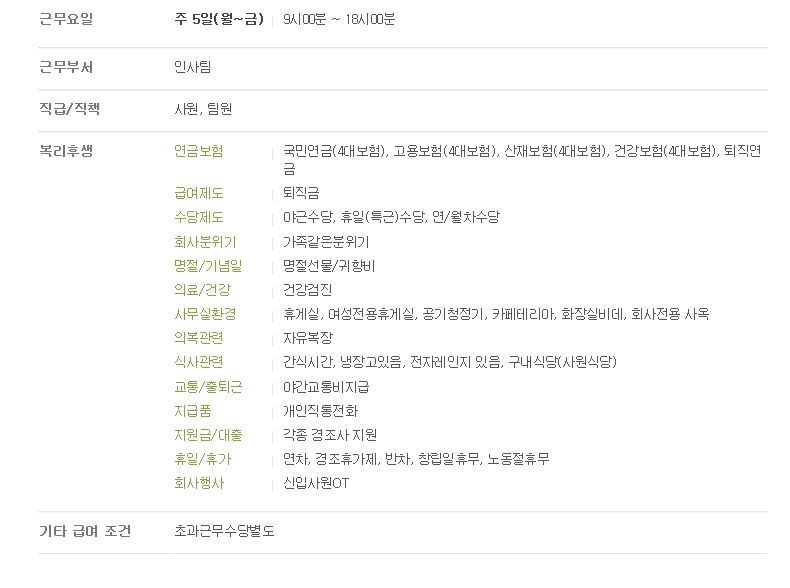The height and width of the screenshot is (588, 790).
Task: Click the 식사관련 category label
Action: coord(199,362)
